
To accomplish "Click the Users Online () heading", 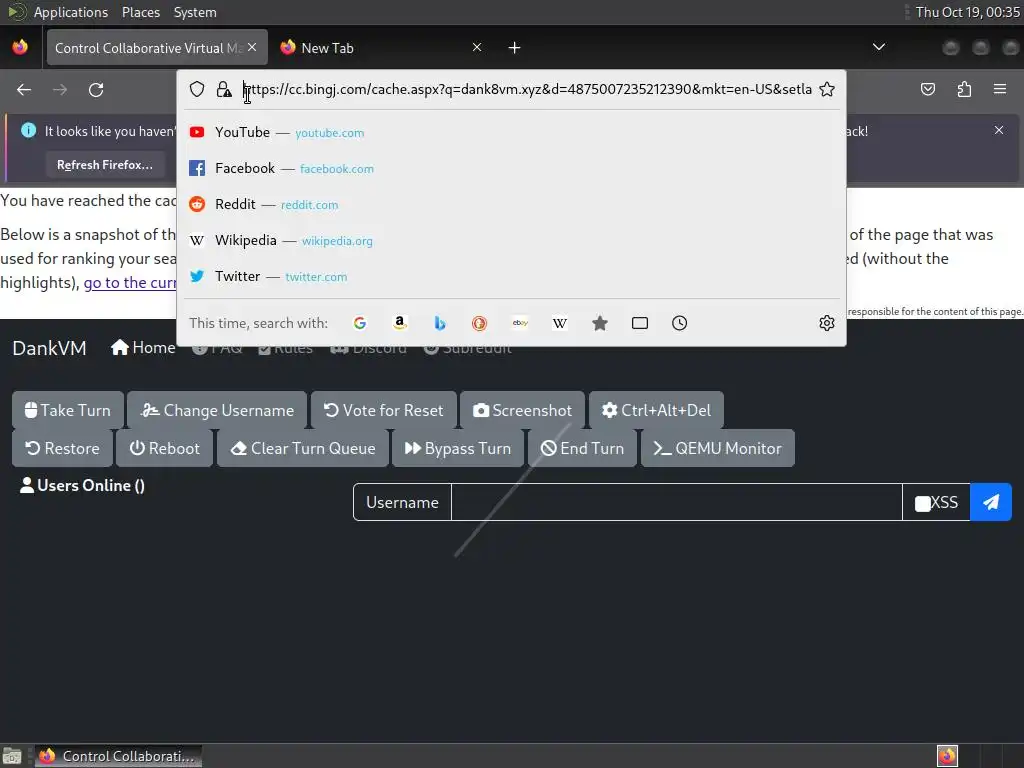I will pos(82,485).
